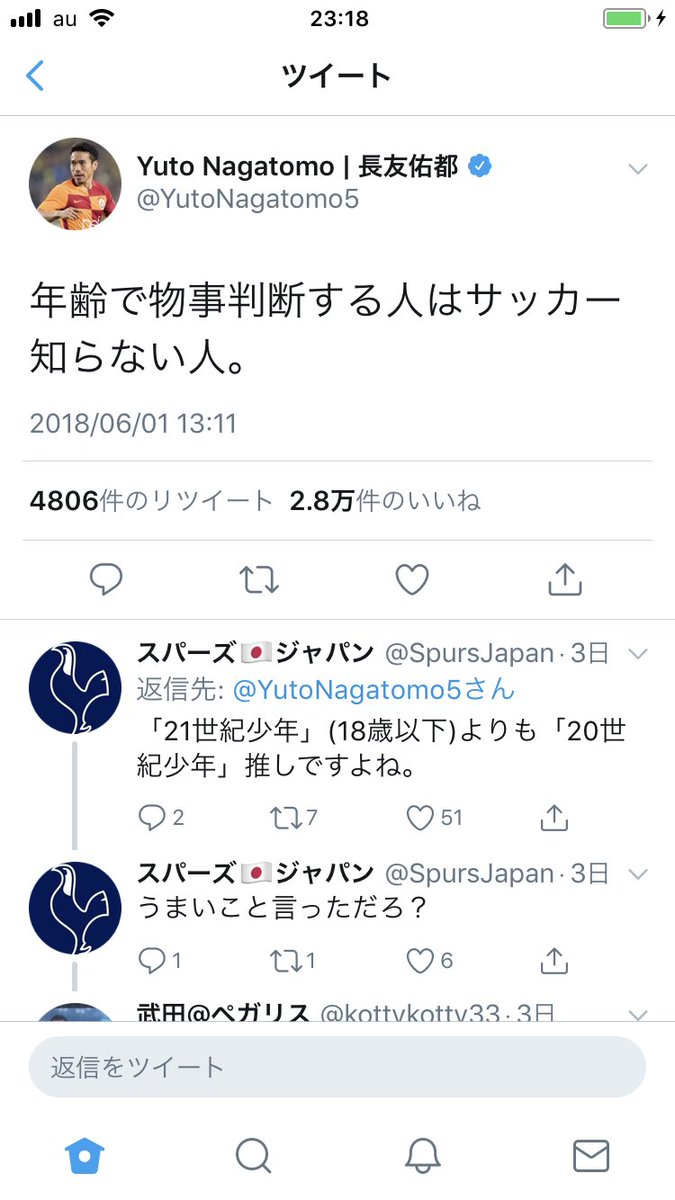
Task: Like the SpursJapan reply with 51 likes
Action: (435, 818)
